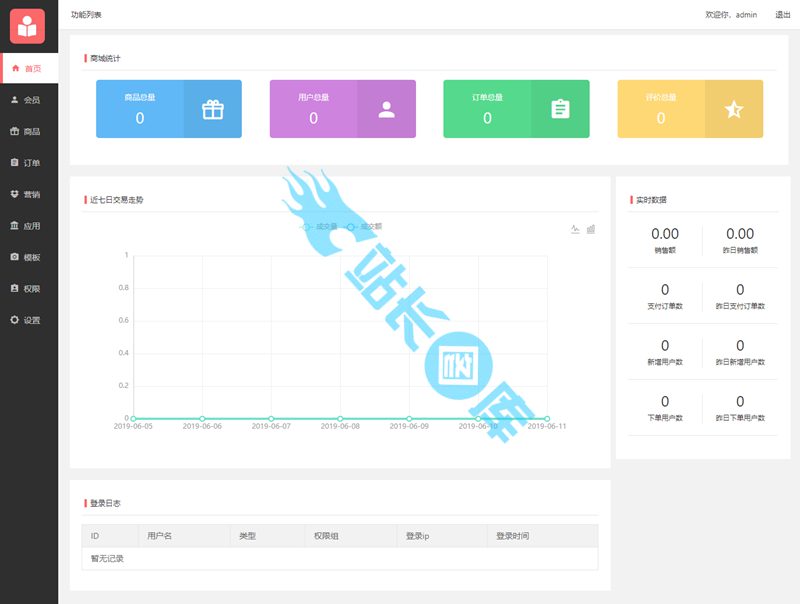Click the person icon on 用户总量 card
Image resolution: width=800 pixels, height=604 pixels.
386,109
